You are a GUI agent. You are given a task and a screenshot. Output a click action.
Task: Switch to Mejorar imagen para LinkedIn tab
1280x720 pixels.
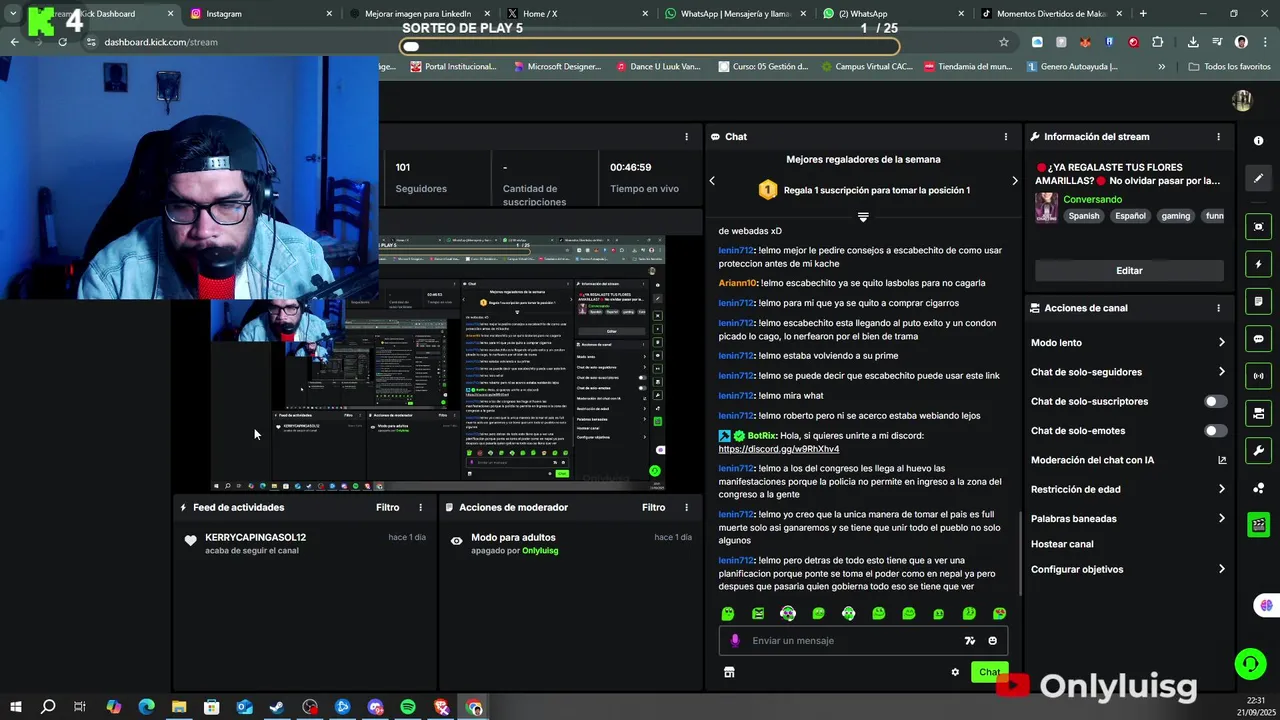pos(418,14)
